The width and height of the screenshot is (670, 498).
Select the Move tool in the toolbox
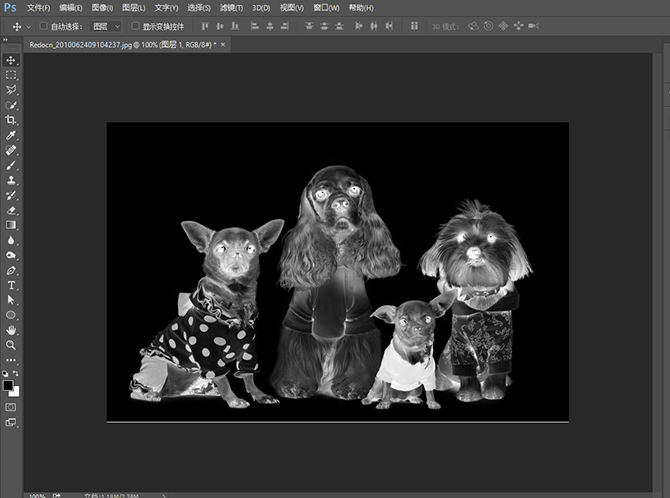(x=11, y=60)
